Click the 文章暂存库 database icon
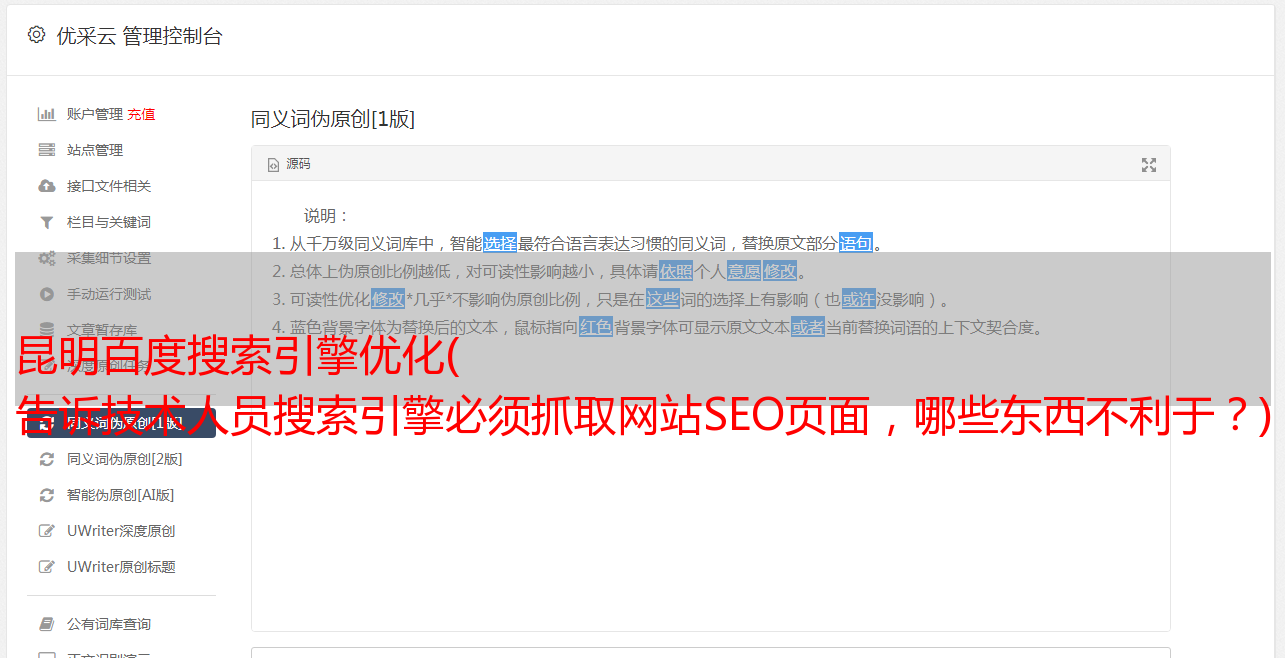The width and height of the screenshot is (1285, 658). 46,330
